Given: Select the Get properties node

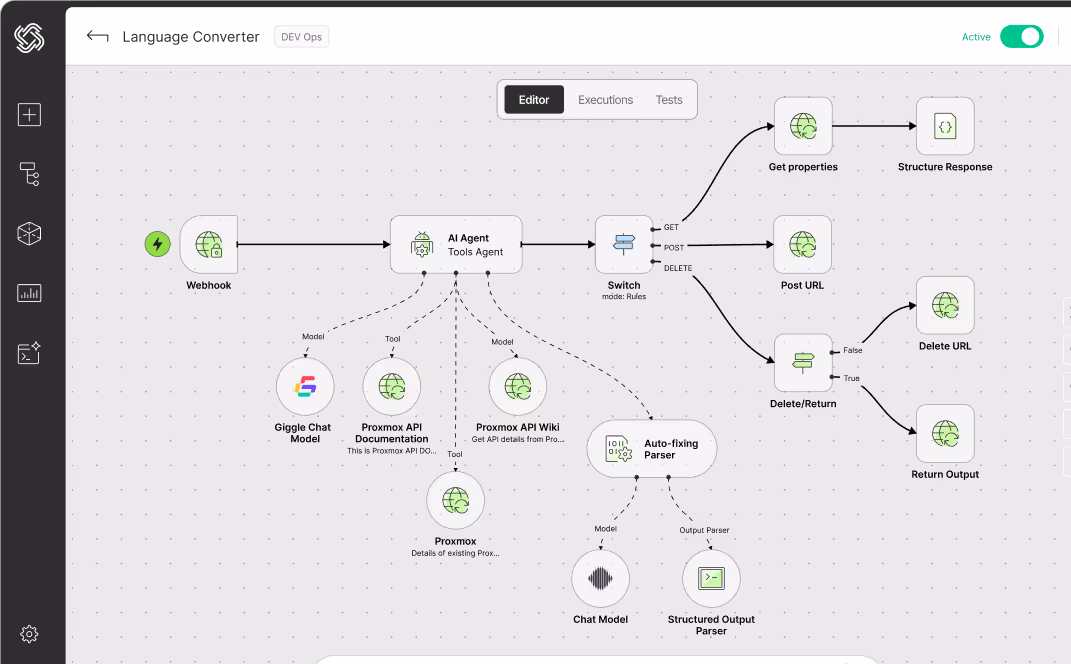Looking at the screenshot, I should pyautogui.click(x=802, y=127).
